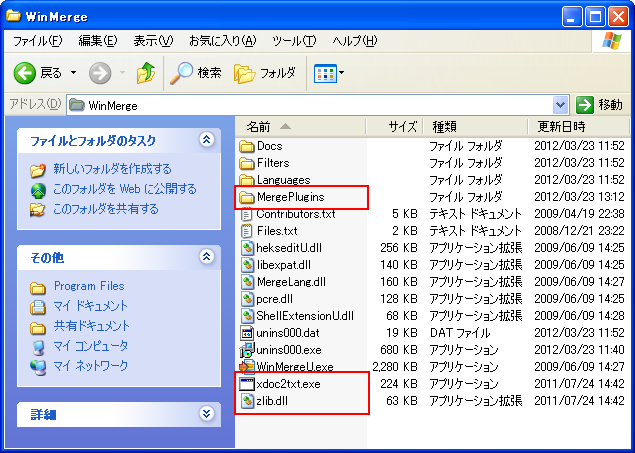Open the ヘルプ(H) menu
This screenshot has height=453, width=635.
tap(355, 40)
